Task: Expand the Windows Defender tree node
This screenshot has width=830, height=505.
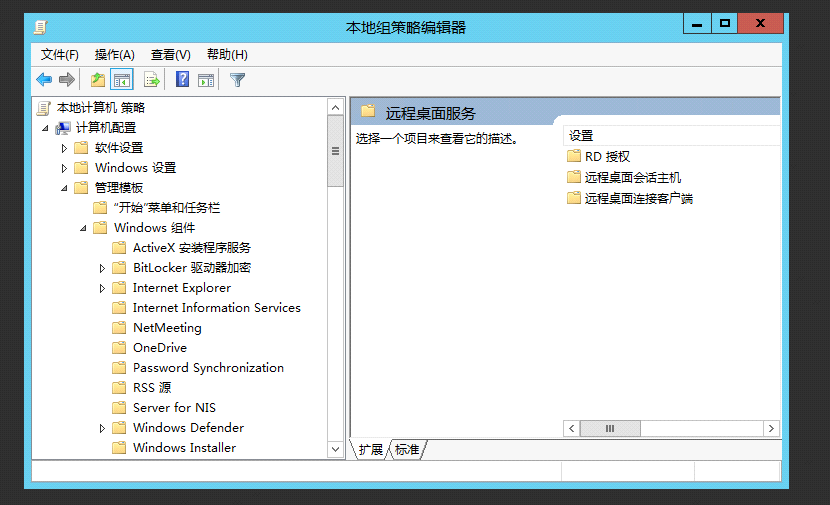Action: (x=103, y=428)
